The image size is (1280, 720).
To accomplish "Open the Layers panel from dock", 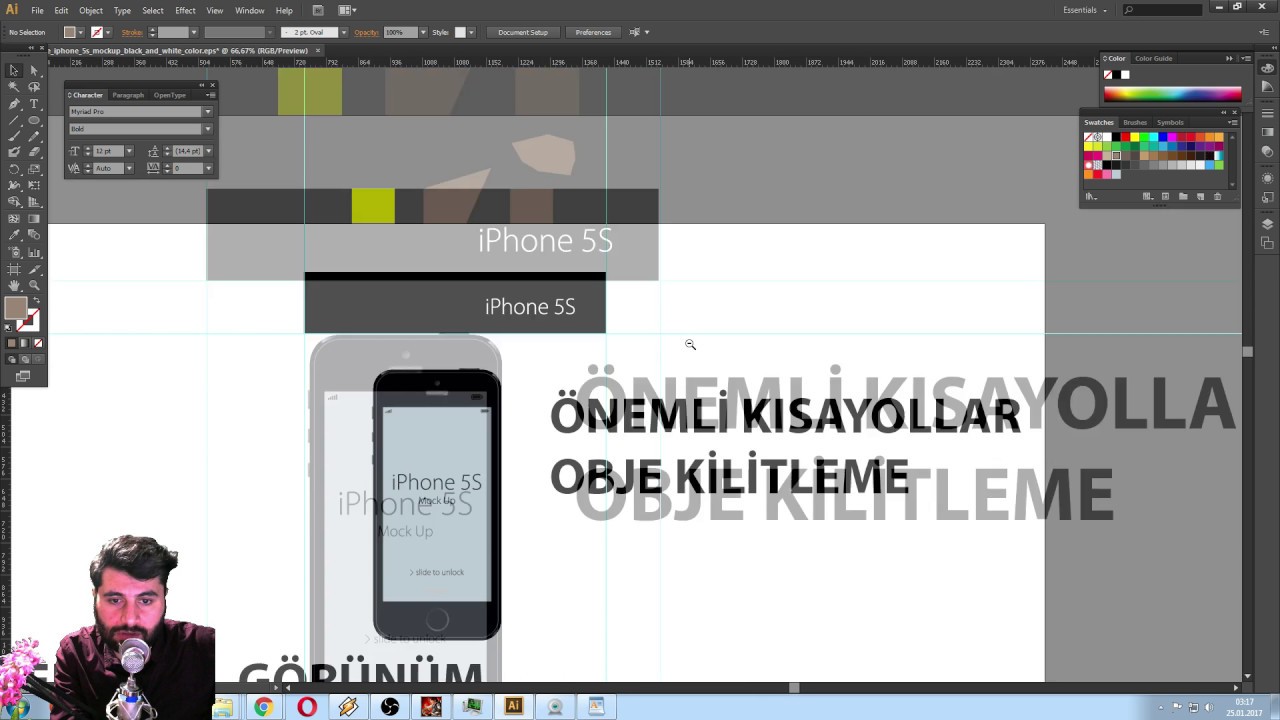I will click(x=1267, y=224).
